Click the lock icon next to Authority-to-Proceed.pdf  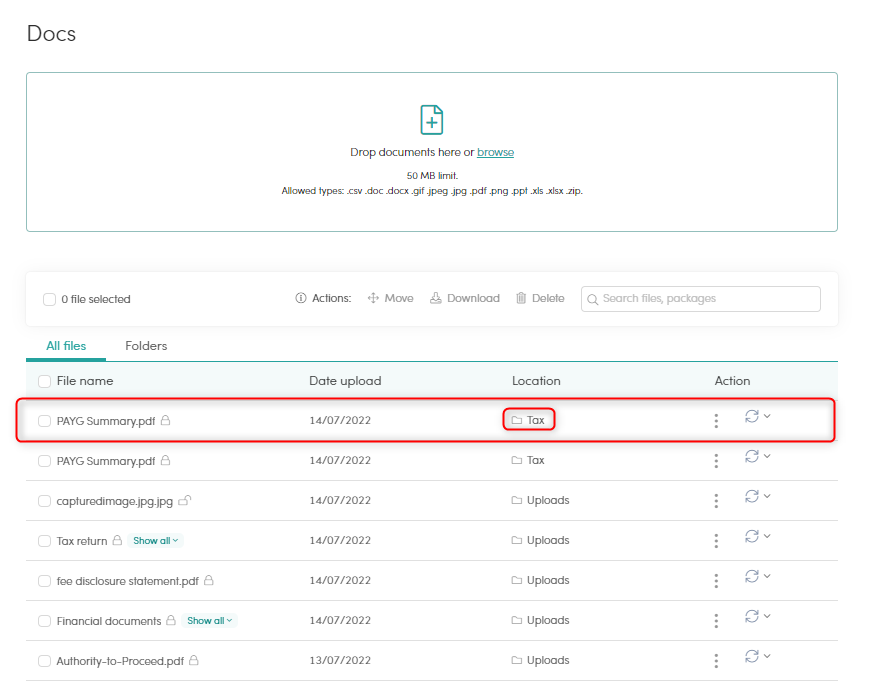[x=194, y=660]
